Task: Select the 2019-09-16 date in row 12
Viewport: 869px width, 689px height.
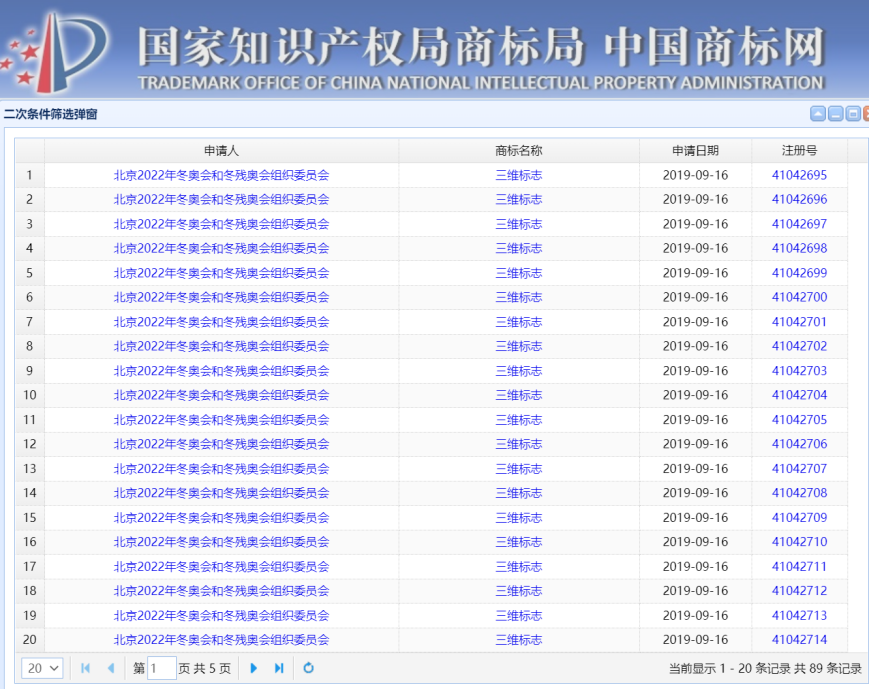Action: click(x=695, y=444)
